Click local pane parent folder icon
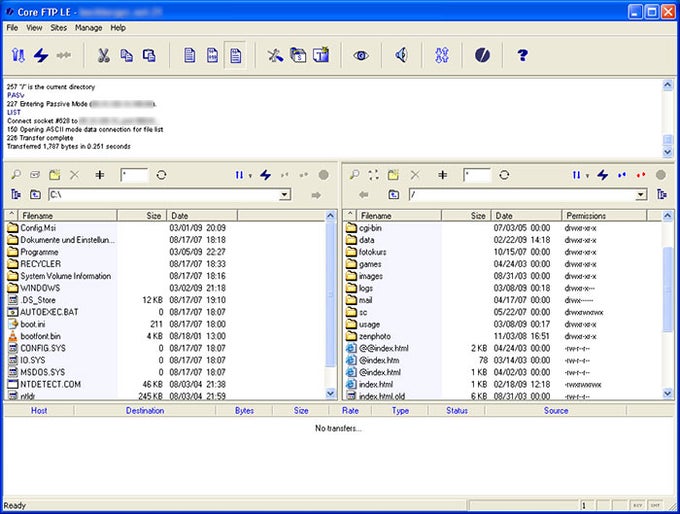The width and height of the screenshot is (680, 514). [x=35, y=195]
